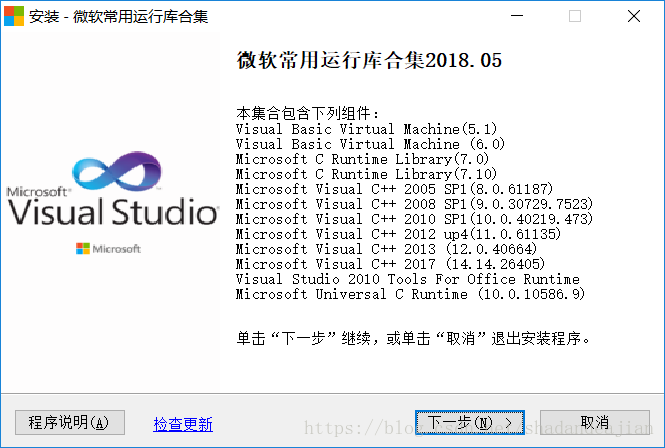
Task: Close the installer window
Action: (634, 16)
